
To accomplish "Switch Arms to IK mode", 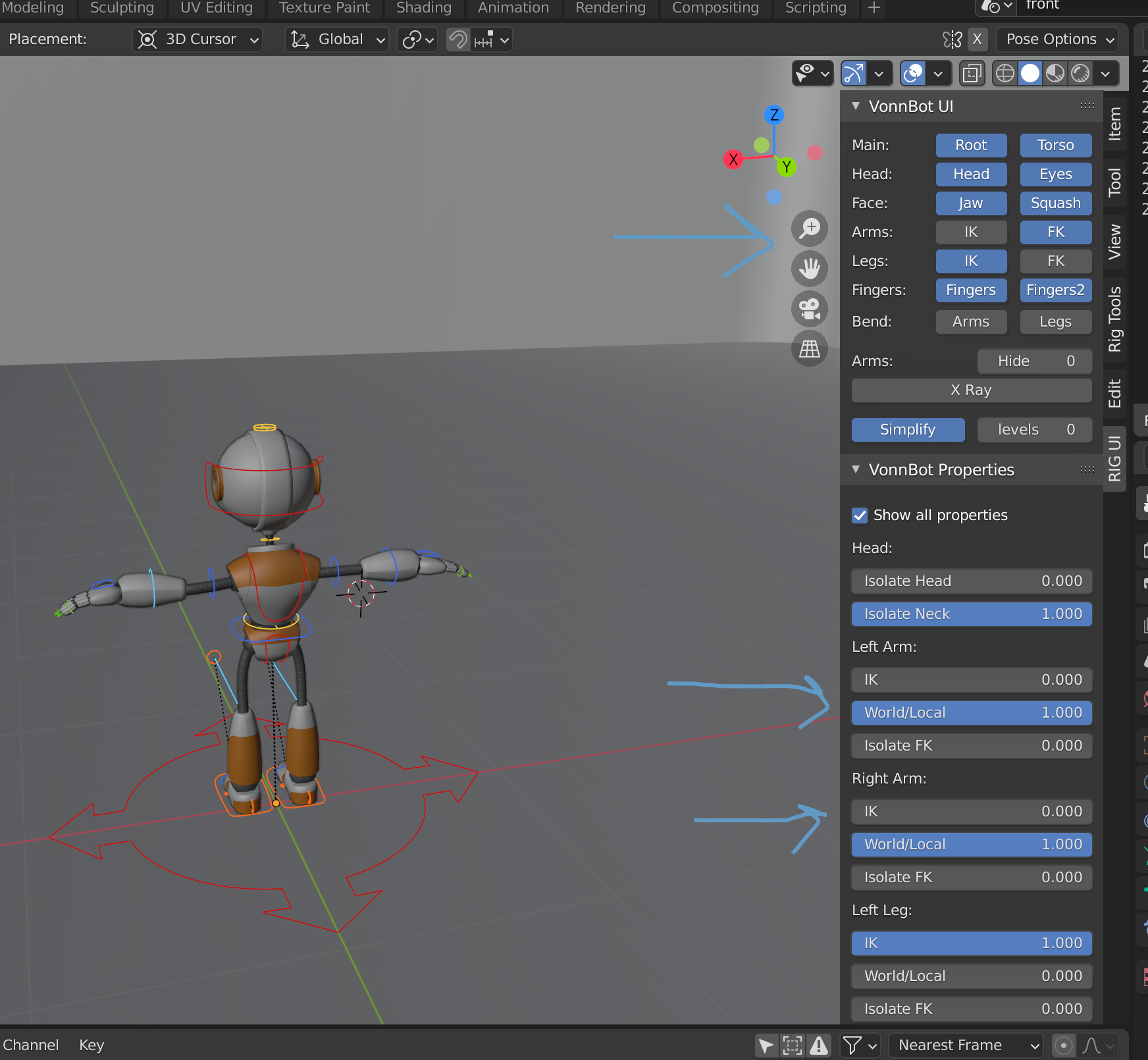I will (x=971, y=232).
